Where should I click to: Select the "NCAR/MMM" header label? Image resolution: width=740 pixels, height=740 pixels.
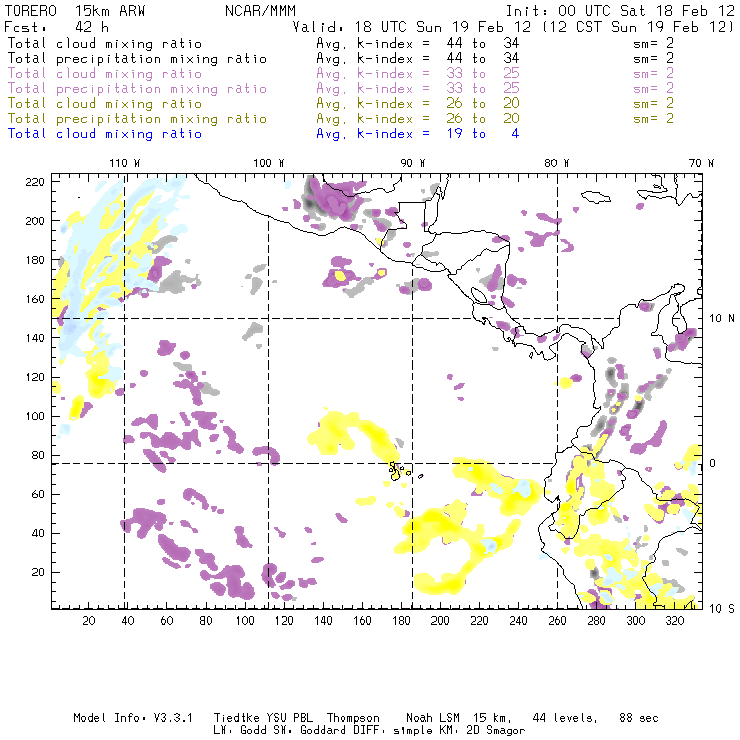tap(261, 11)
